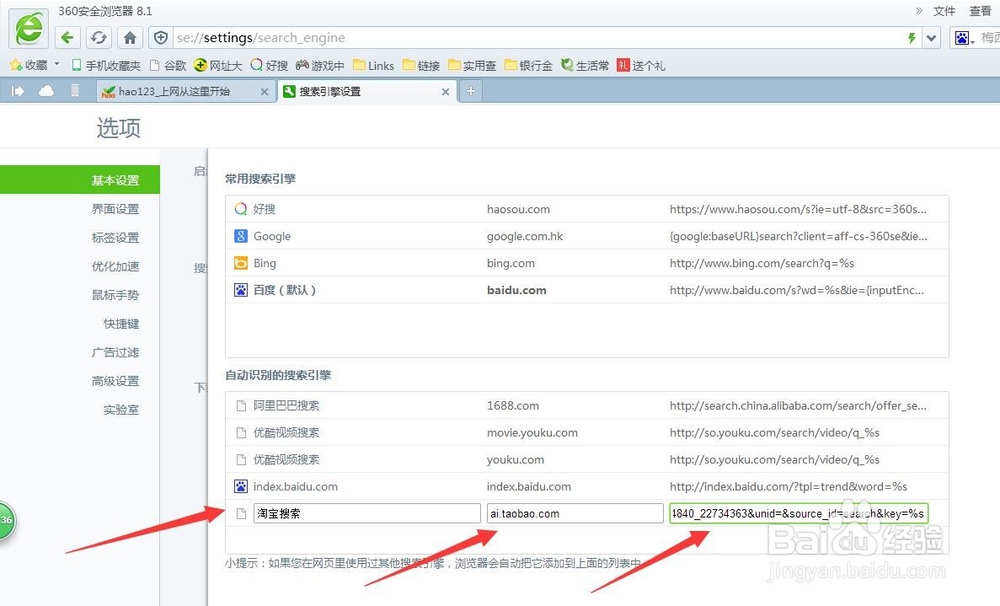Image resolution: width=1000 pixels, height=606 pixels.
Task: Open Baidu paw search engine selector
Action: click(x=964, y=38)
